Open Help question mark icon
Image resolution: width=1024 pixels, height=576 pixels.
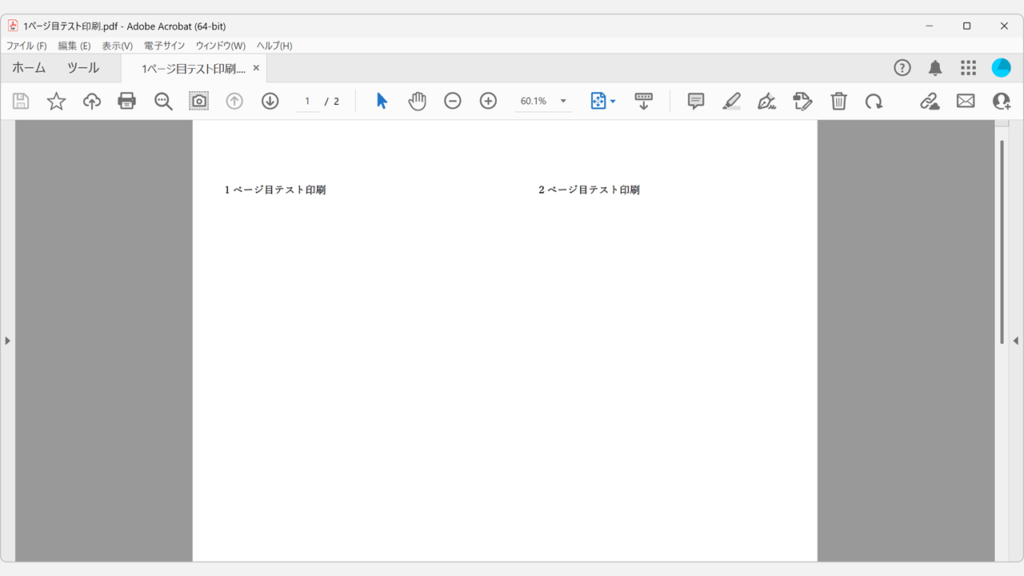[x=902, y=68]
